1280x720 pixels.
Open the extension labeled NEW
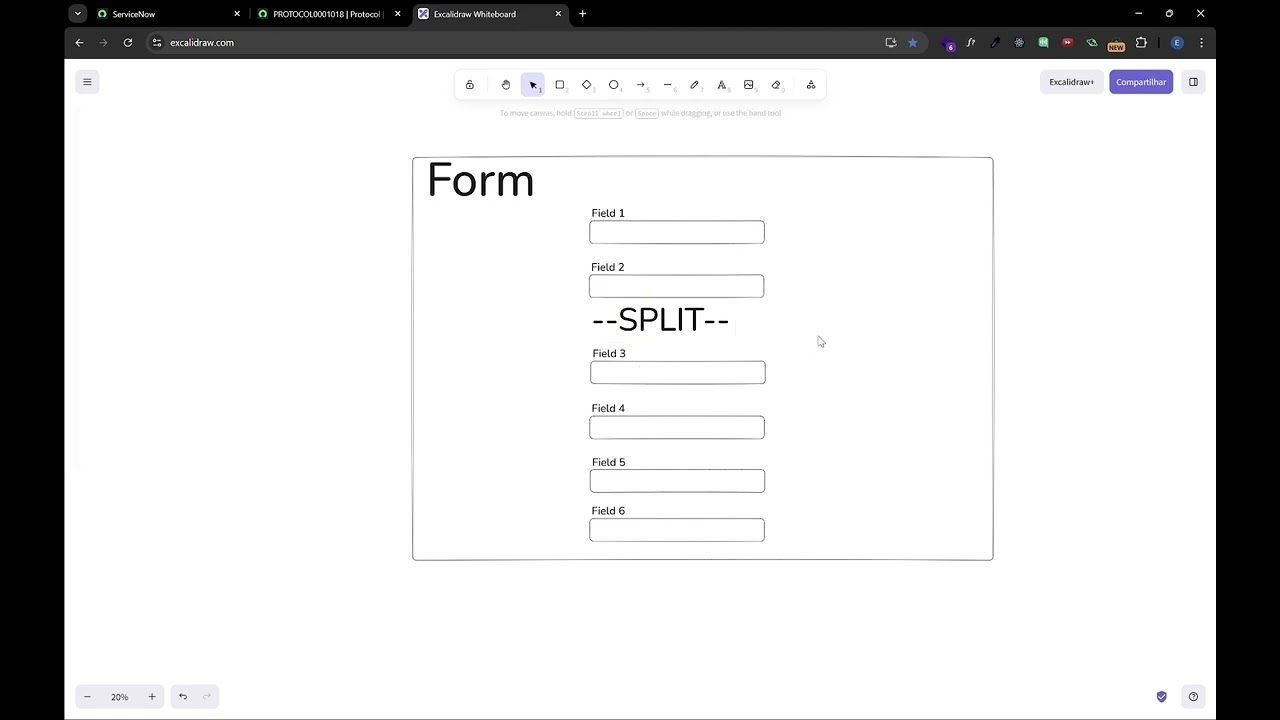click(1116, 43)
